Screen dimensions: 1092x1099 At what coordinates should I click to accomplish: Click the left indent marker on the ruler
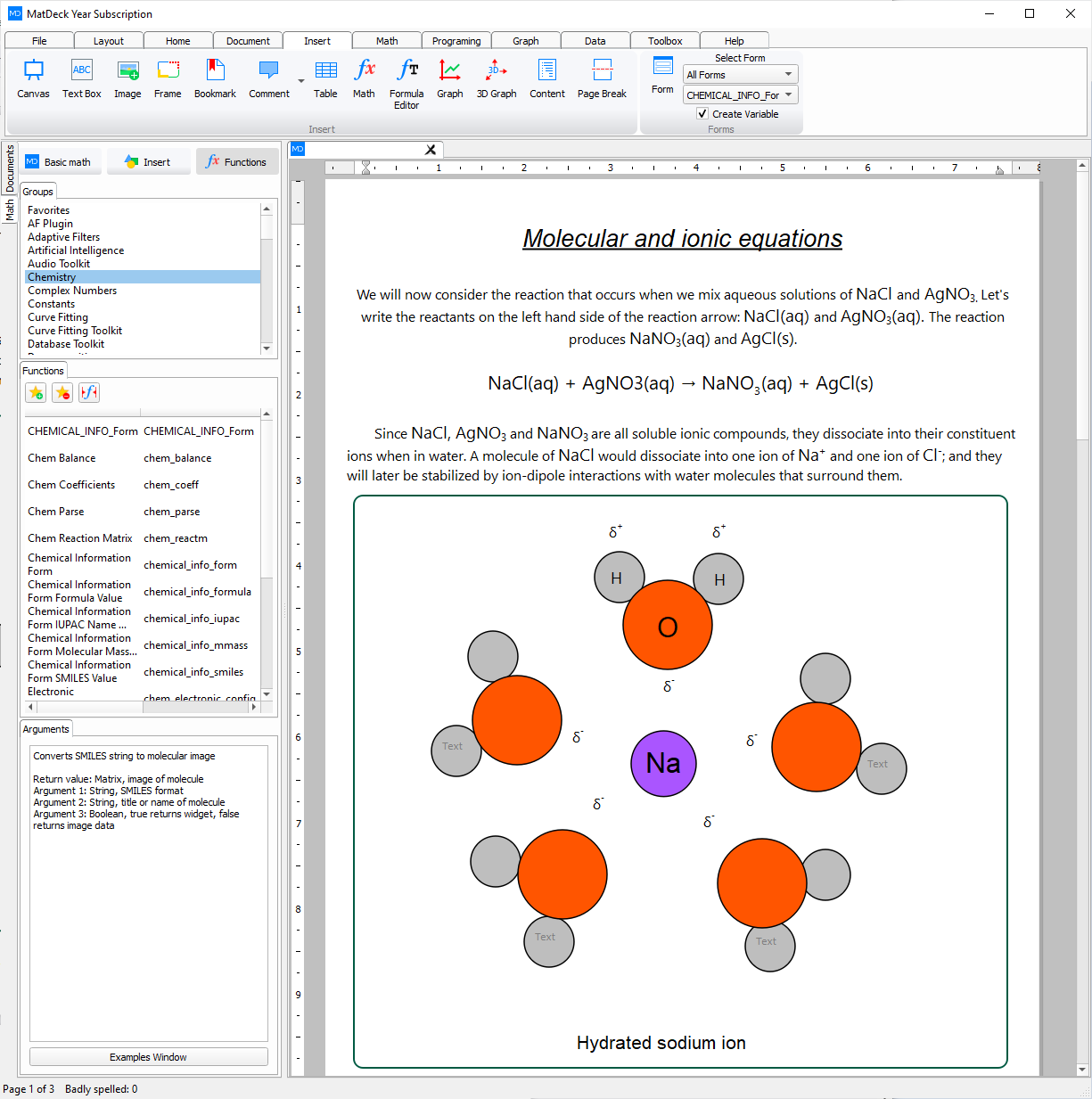[x=365, y=167]
